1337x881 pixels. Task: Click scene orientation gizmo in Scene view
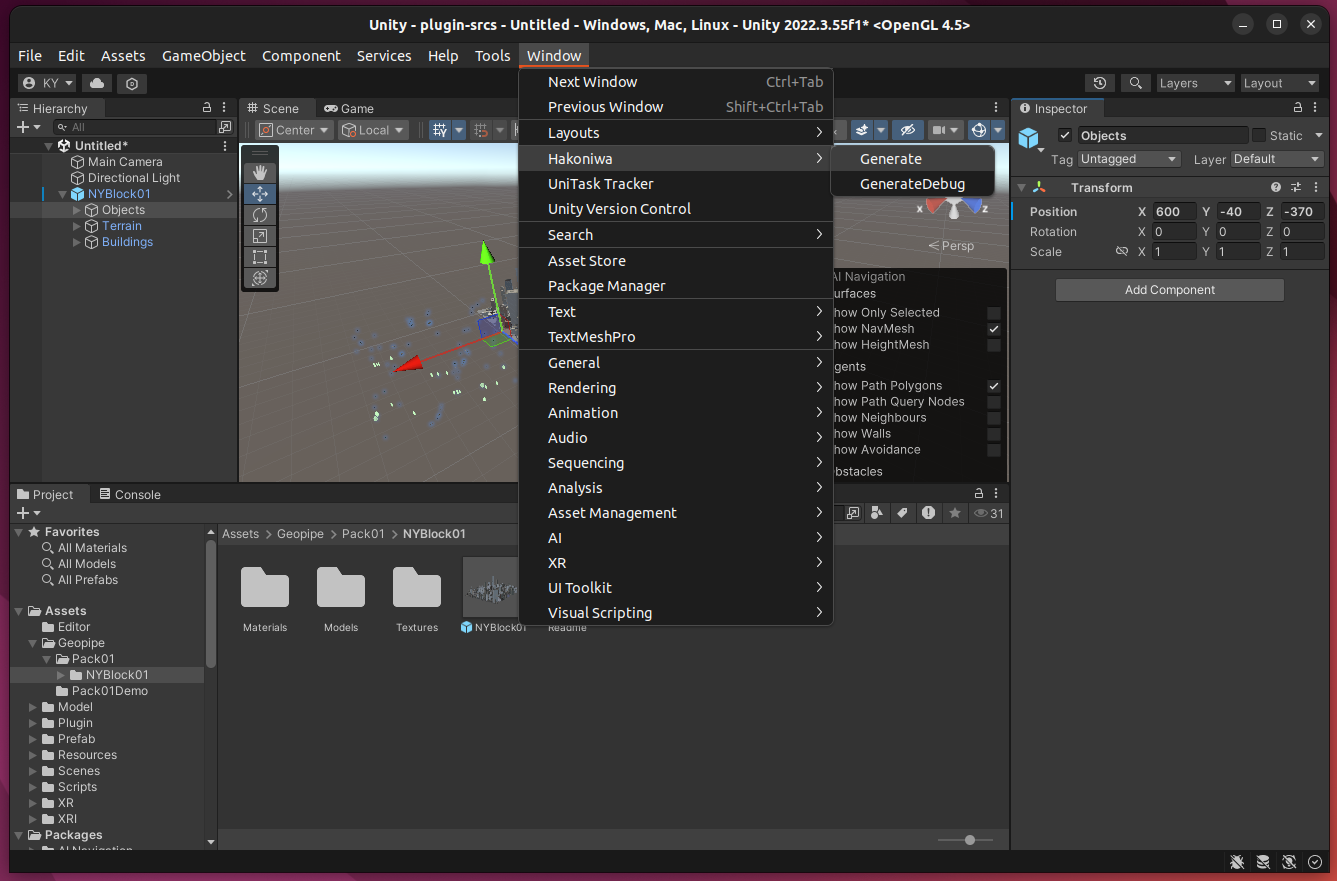953,207
